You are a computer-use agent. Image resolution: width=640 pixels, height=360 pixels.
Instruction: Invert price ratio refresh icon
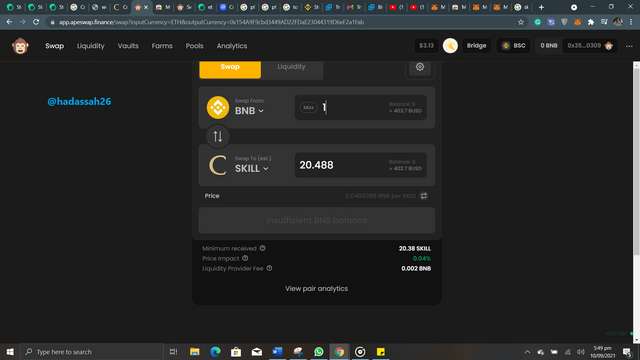coord(424,196)
